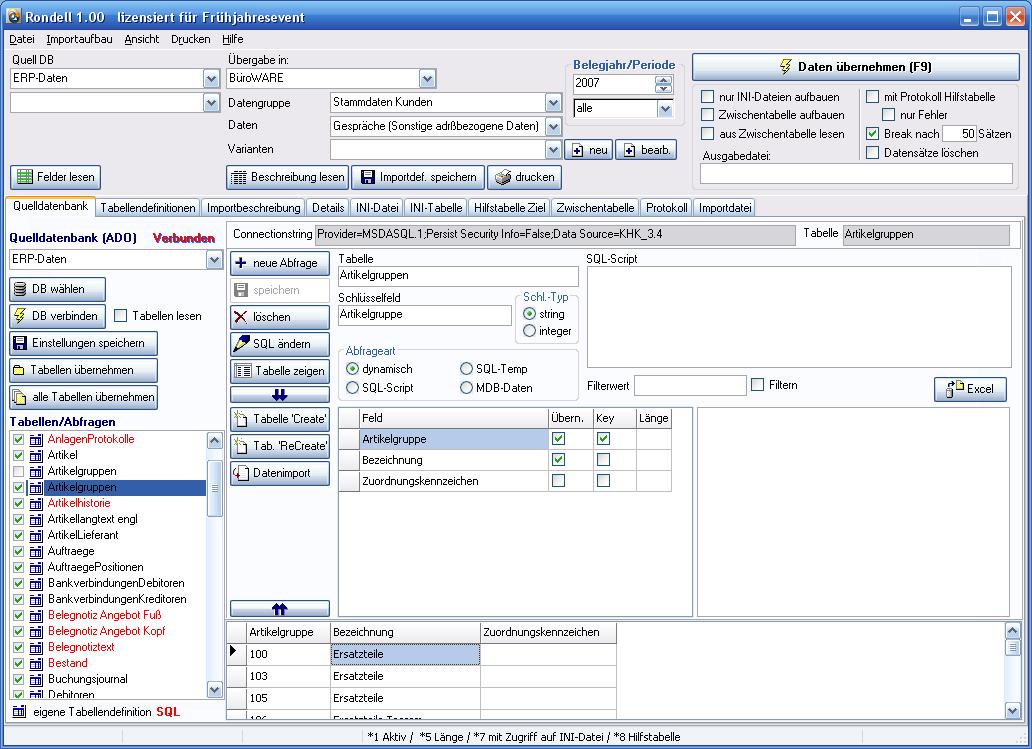This screenshot has width=1032, height=749.
Task: Click the drucken printer button
Action: pos(524,177)
